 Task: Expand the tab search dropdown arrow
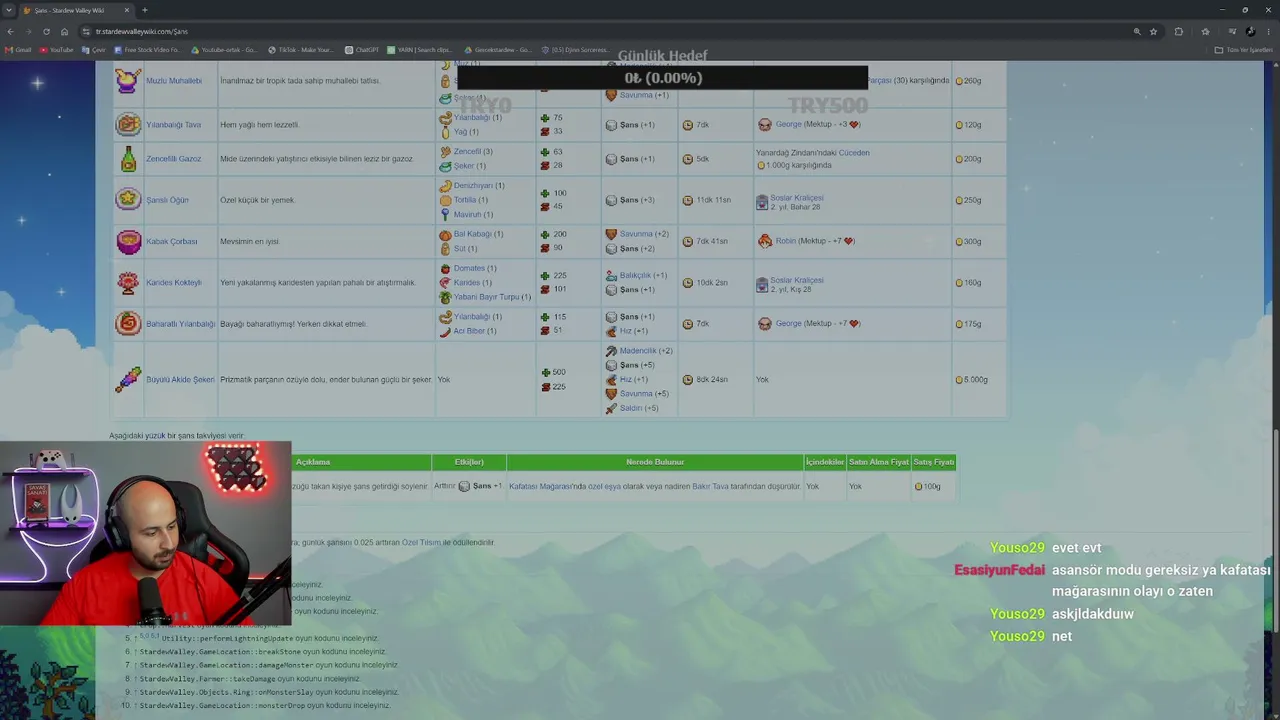pyautogui.click(x=9, y=10)
